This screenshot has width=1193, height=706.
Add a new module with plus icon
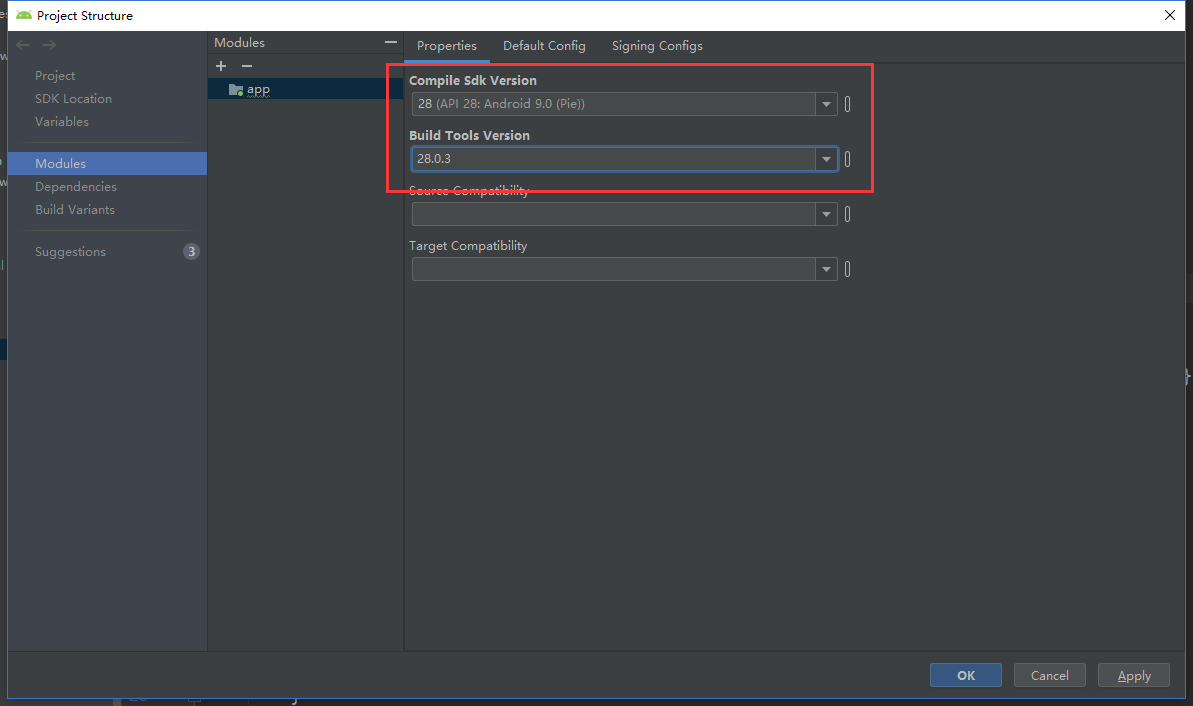coord(221,66)
